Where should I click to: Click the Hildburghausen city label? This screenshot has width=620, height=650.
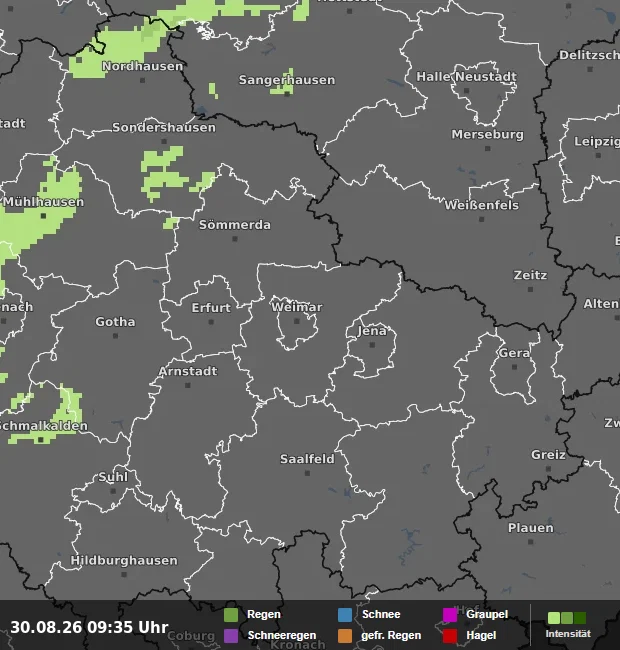tap(124, 560)
